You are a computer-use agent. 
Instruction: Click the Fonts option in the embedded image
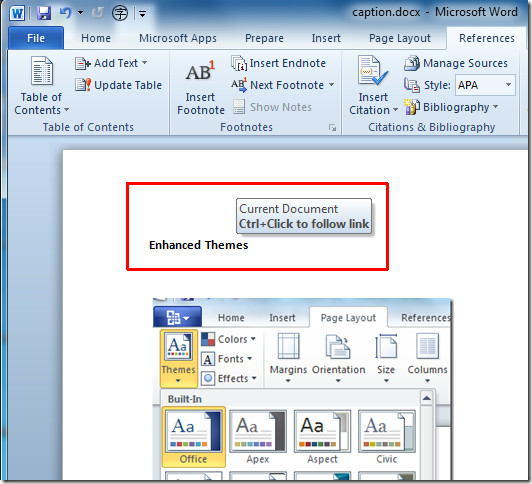pyautogui.click(x=227, y=359)
